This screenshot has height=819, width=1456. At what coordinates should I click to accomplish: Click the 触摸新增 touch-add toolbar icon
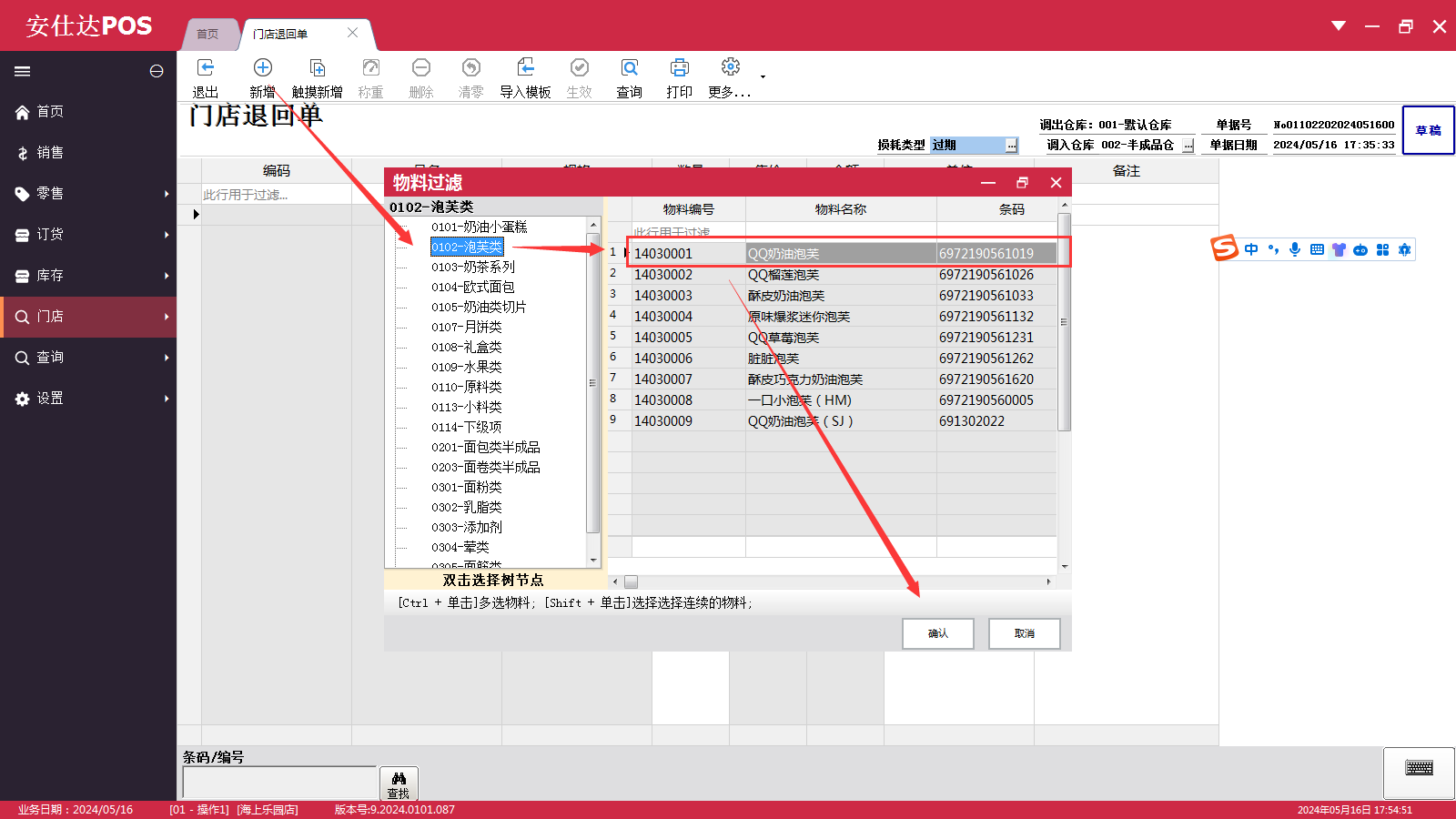pos(318,67)
